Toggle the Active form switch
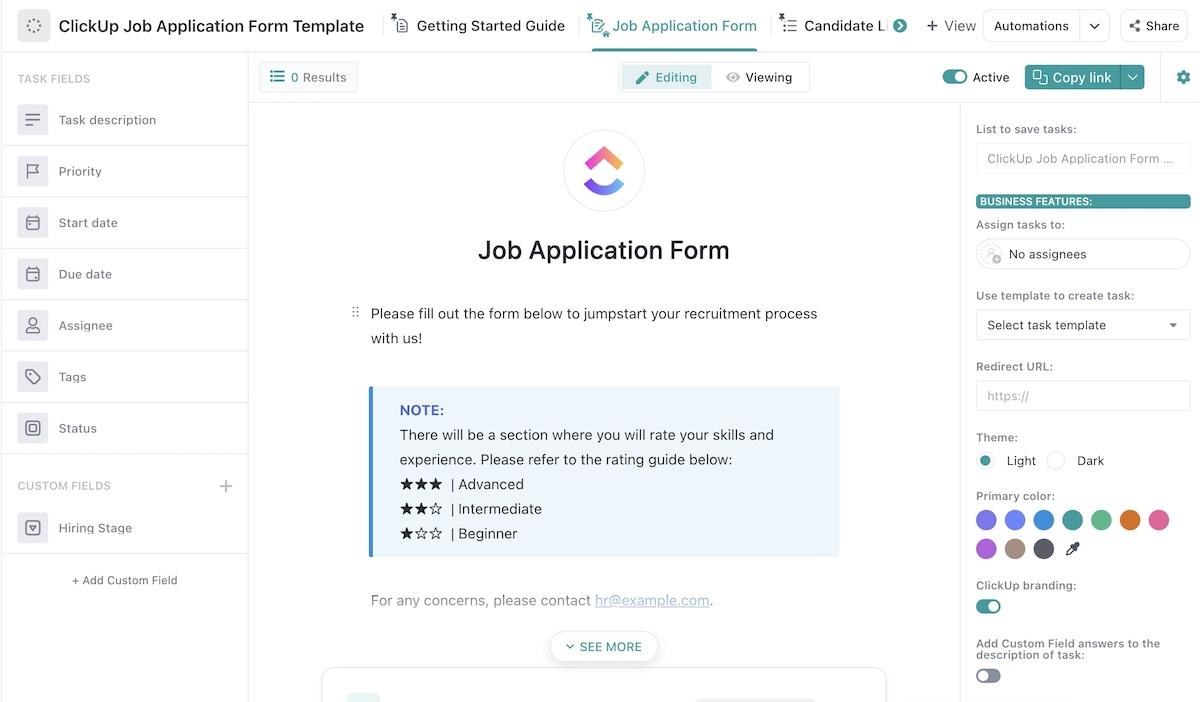The width and height of the screenshot is (1200, 702). point(955,77)
